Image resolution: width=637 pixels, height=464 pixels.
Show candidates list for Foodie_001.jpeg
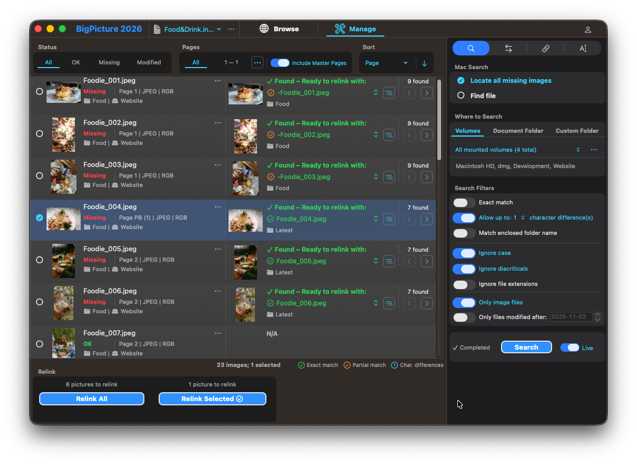389,93
